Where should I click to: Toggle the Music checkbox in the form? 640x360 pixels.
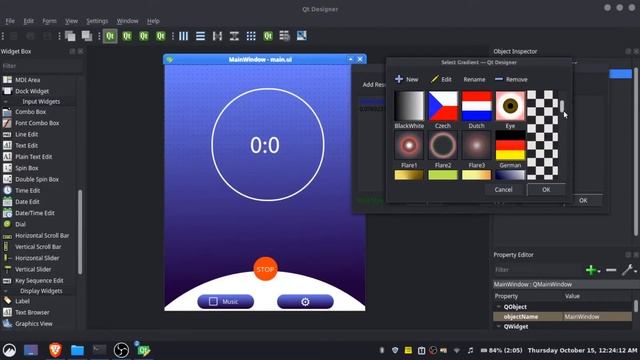[213, 302]
